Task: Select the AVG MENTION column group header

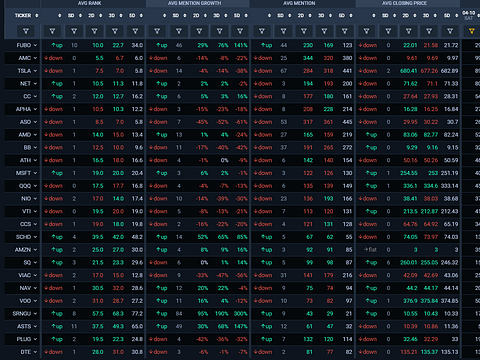Action: tap(299, 3)
